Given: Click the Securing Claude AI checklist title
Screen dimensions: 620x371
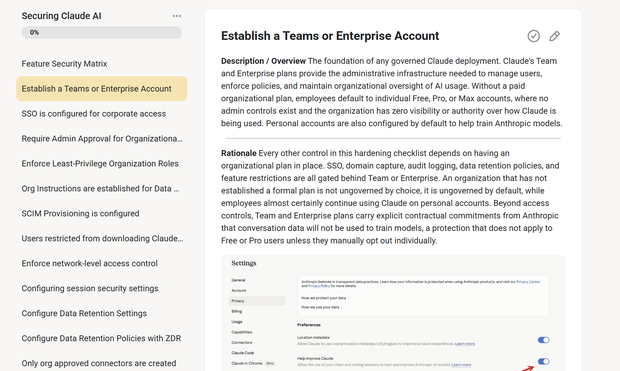Looking at the screenshot, I should 61,16.
